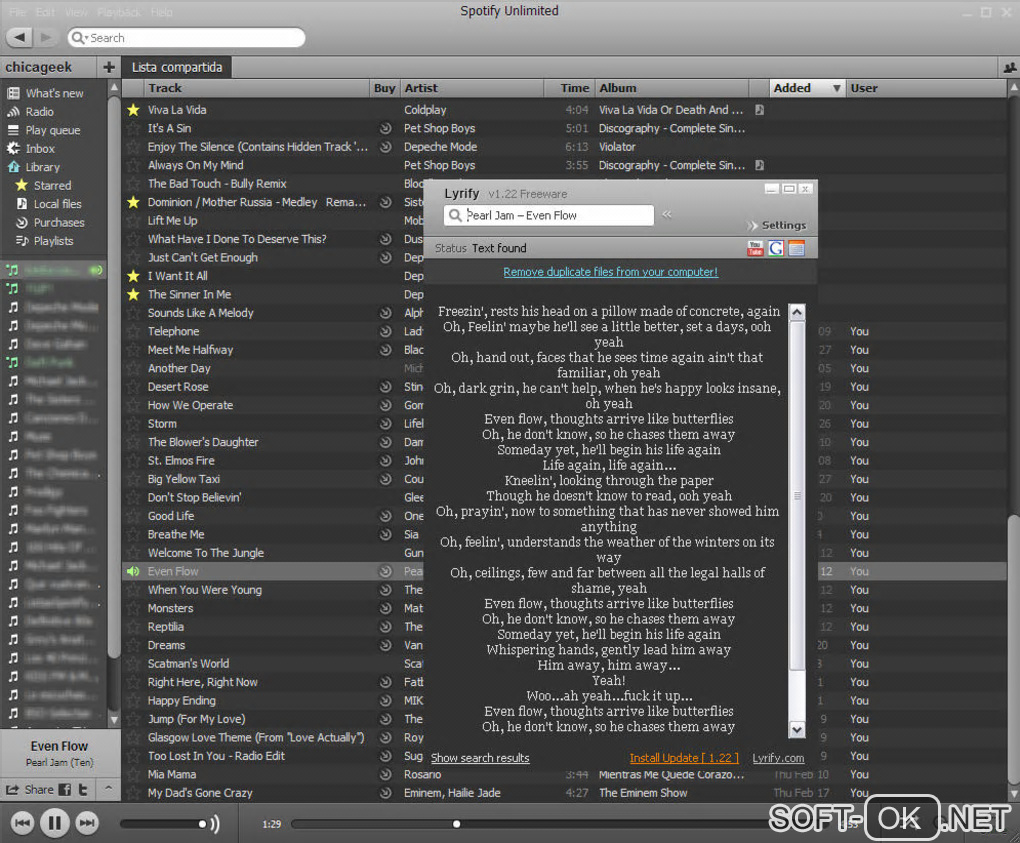This screenshot has height=843, width=1020.
Task: Open What's new in the sidebar
Action: (x=55, y=93)
